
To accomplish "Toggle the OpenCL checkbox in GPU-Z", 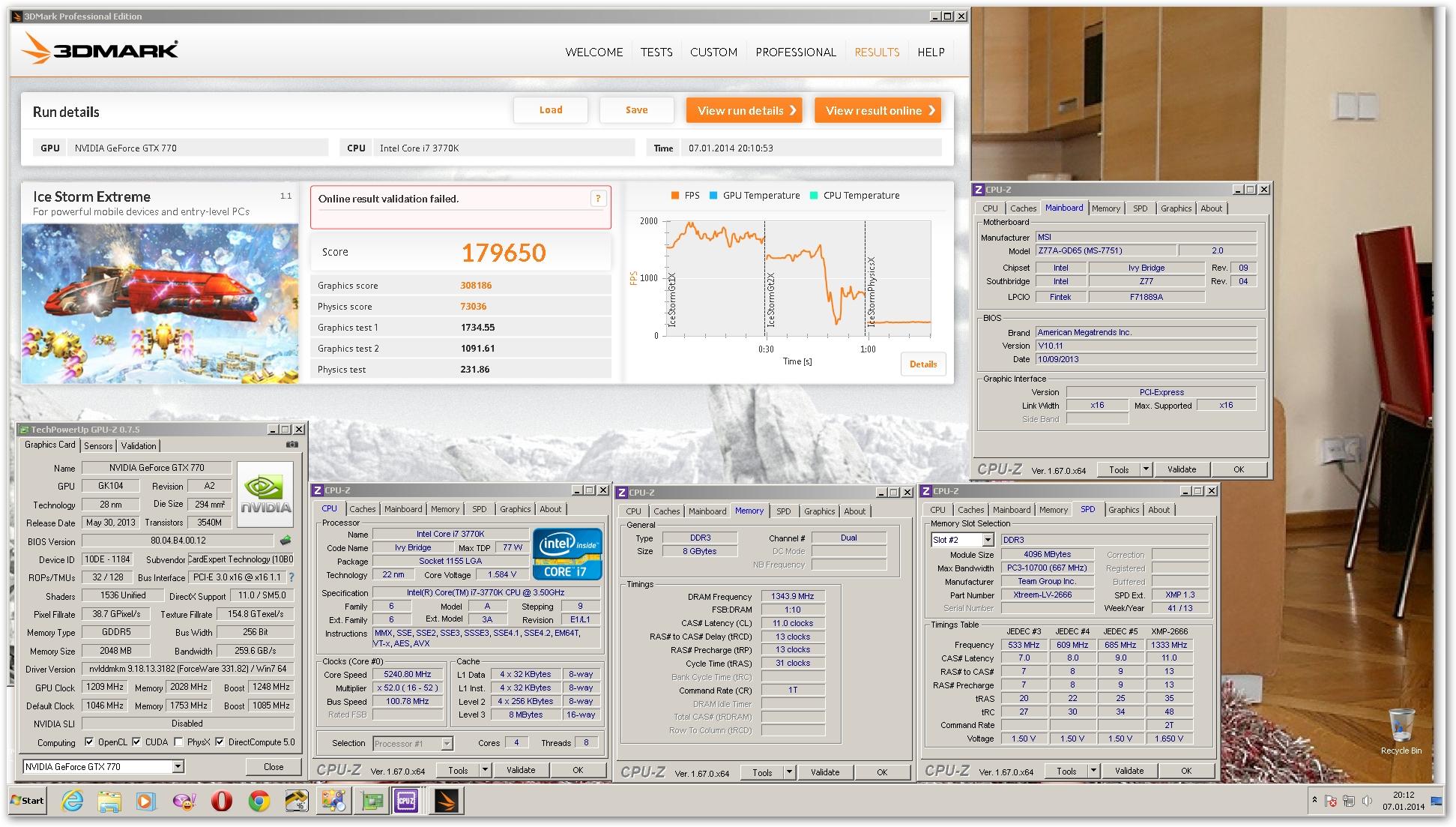I will point(89,742).
